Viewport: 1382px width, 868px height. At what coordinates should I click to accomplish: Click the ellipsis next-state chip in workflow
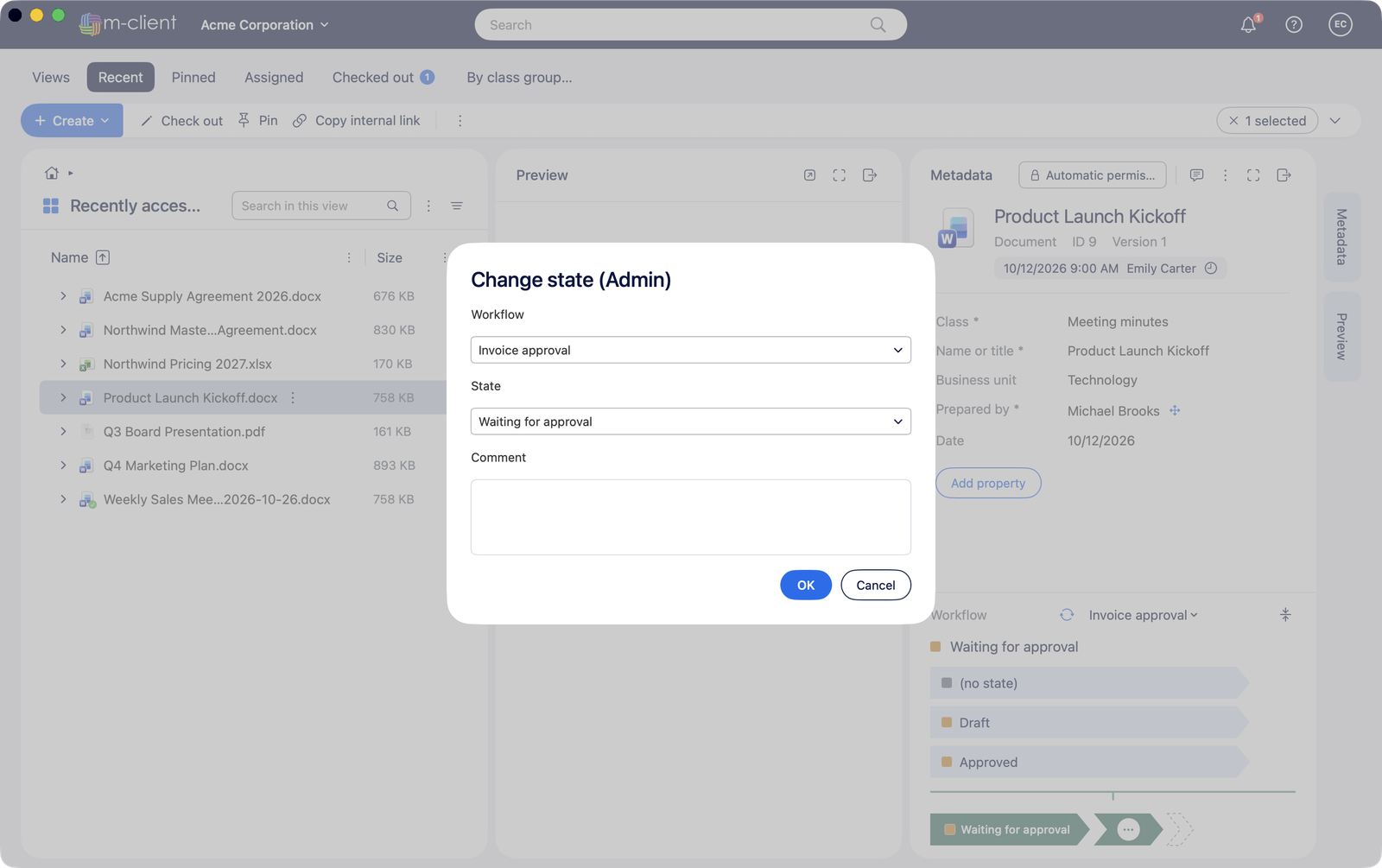point(1128,829)
